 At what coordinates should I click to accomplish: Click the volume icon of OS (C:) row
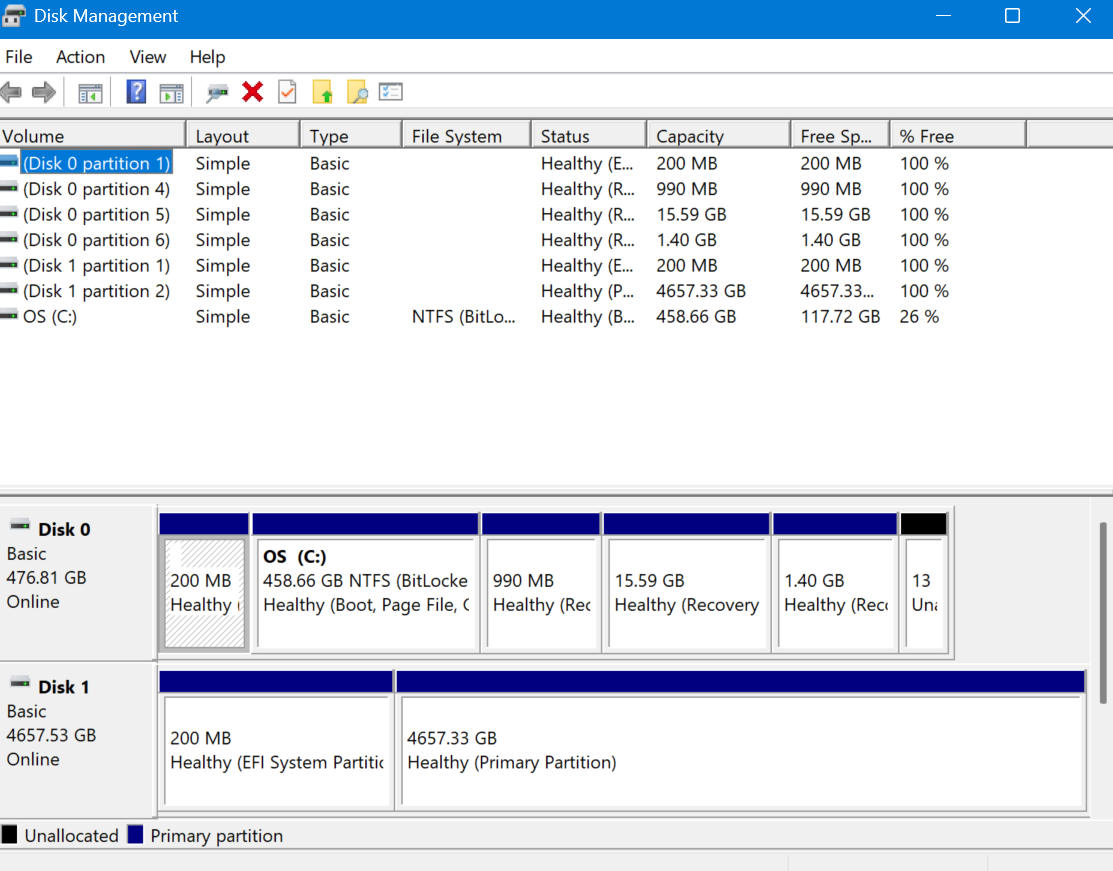(9, 315)
